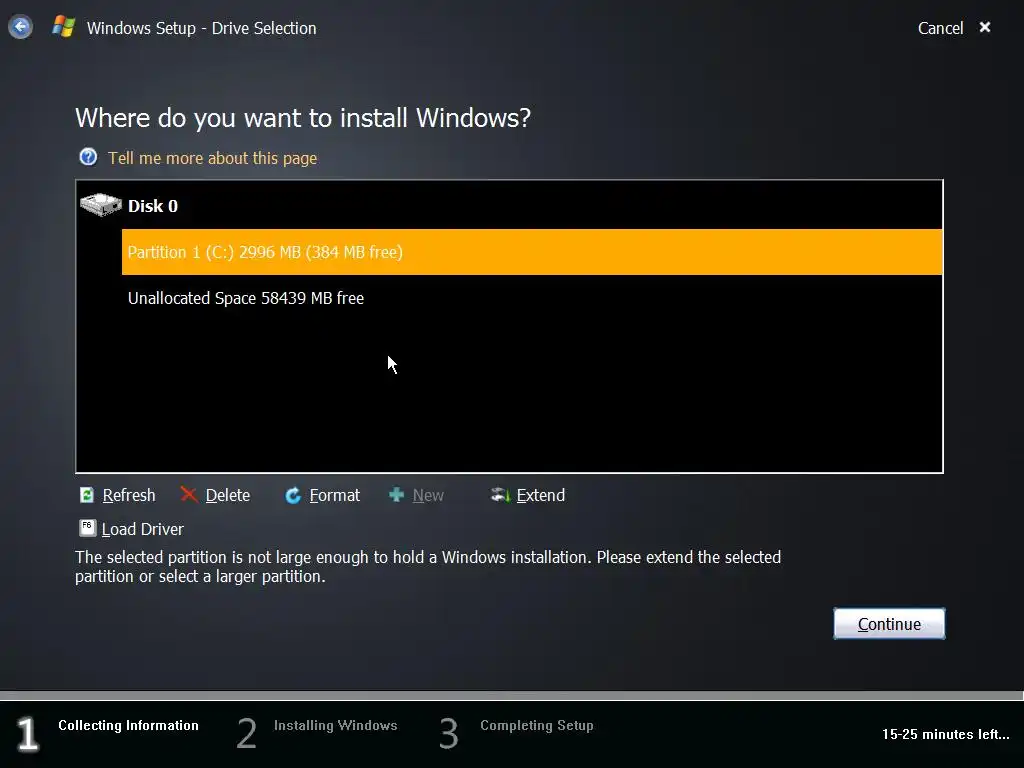Click the Where do you want to install heading

coord(303,118)
